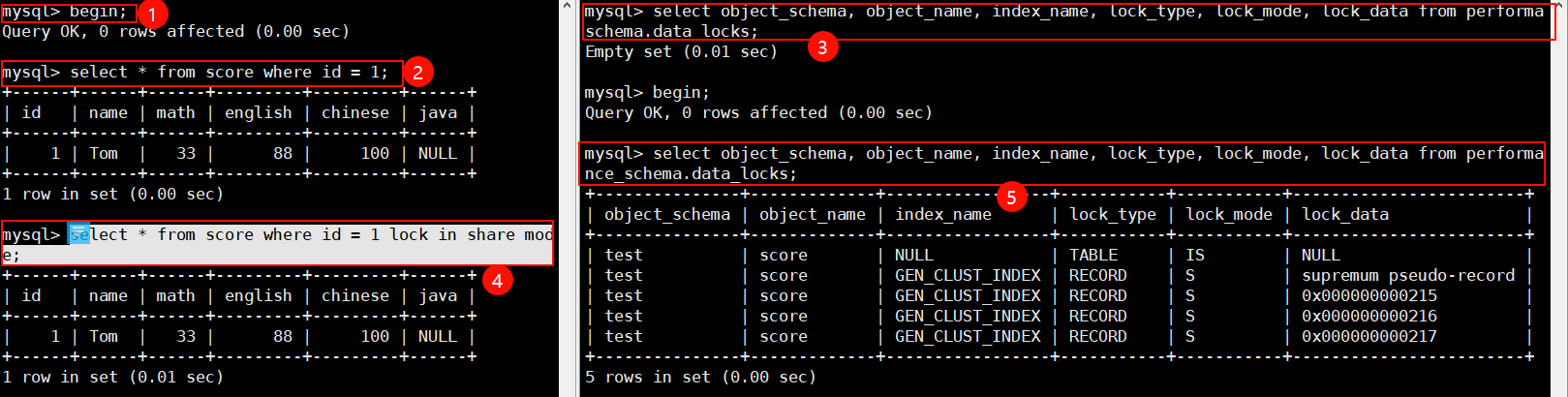Click the "supremum pseudo-record" lock_data cell
This screenshot has width=1568, height=397.
click(1407, 275)
